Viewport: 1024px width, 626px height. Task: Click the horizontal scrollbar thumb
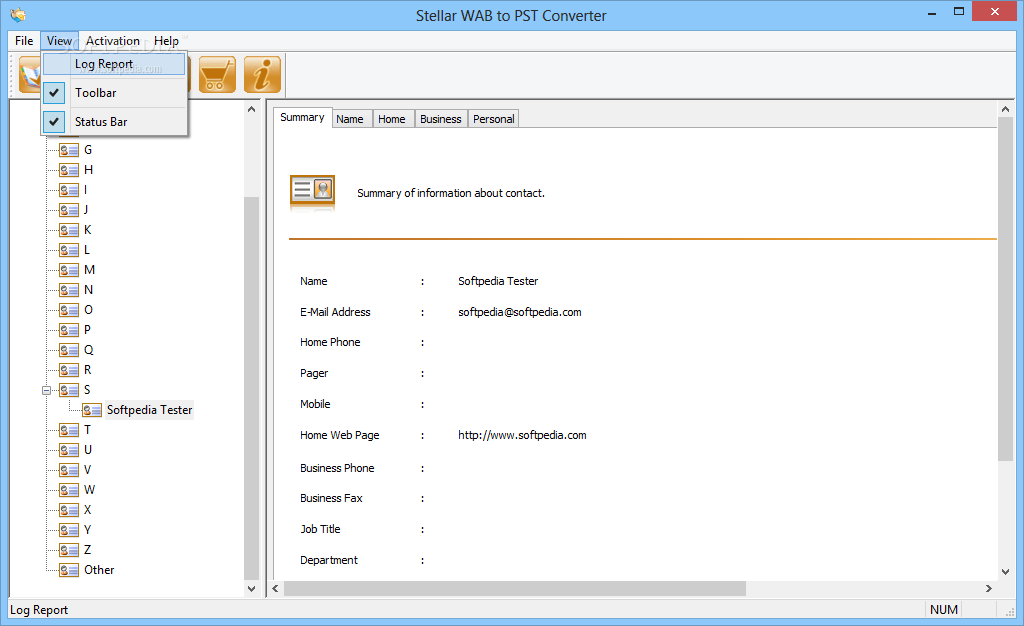[515, 588]
